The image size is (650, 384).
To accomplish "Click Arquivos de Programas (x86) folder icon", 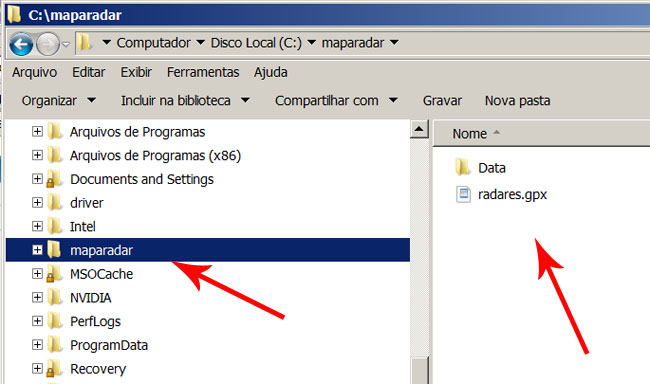I will tap(55, 155).
